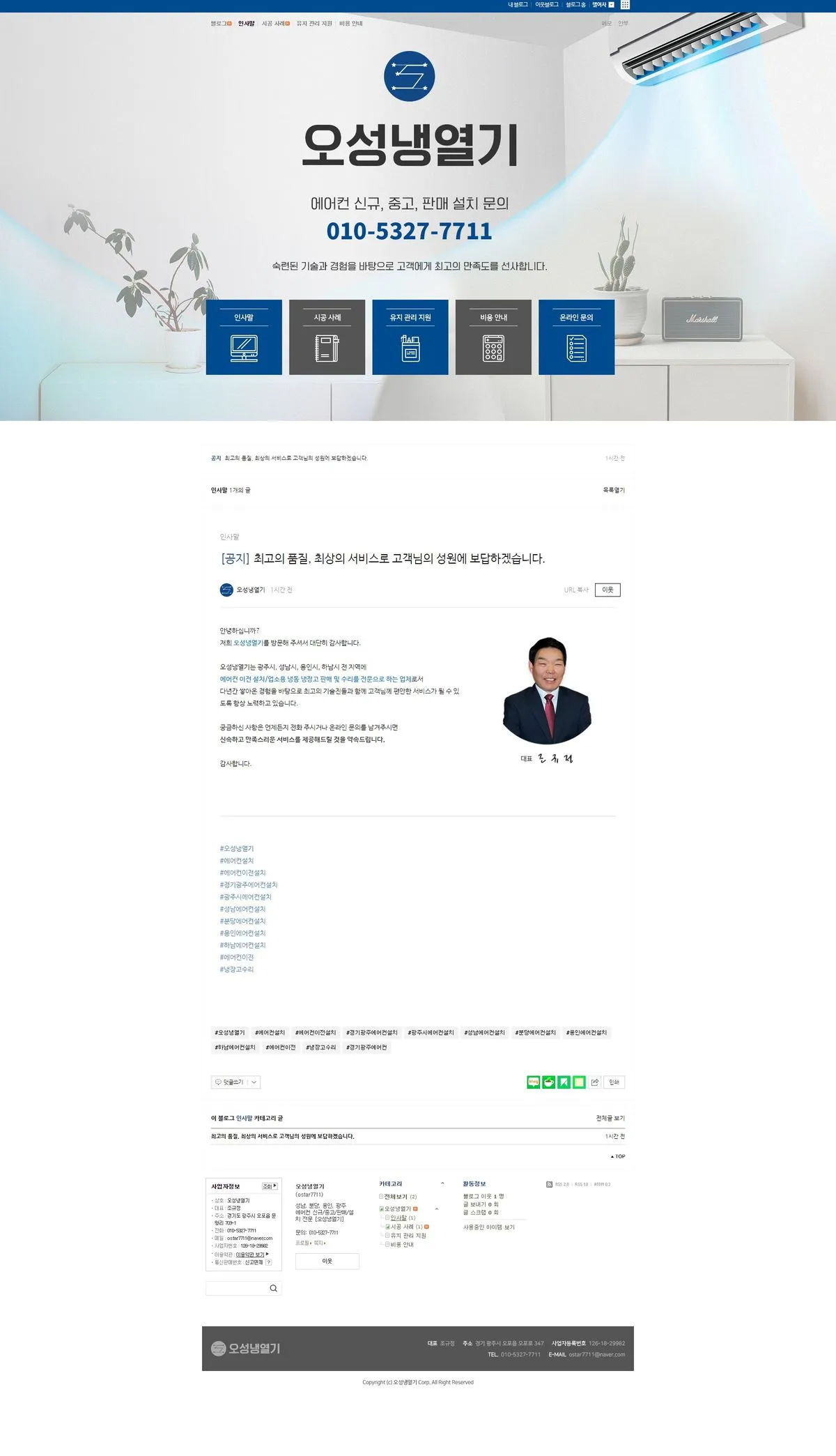The image size is (836, 1456).
Task: Click the 댓글쓰기 comment button
Action: [229, 1082]
